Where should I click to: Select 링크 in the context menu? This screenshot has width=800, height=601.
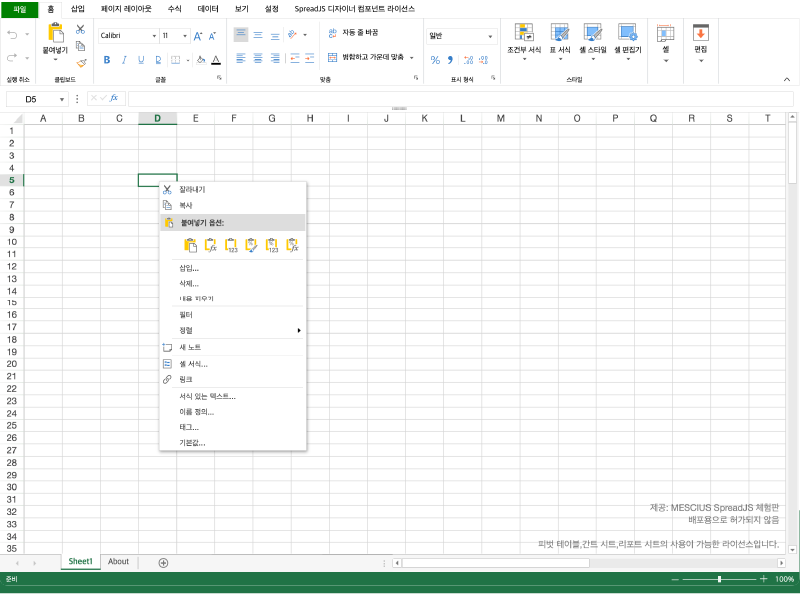(233, 379)
